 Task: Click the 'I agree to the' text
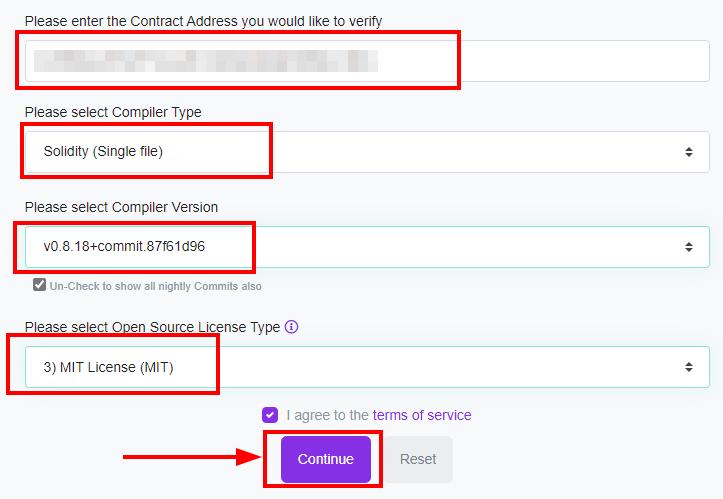[327, 415]
